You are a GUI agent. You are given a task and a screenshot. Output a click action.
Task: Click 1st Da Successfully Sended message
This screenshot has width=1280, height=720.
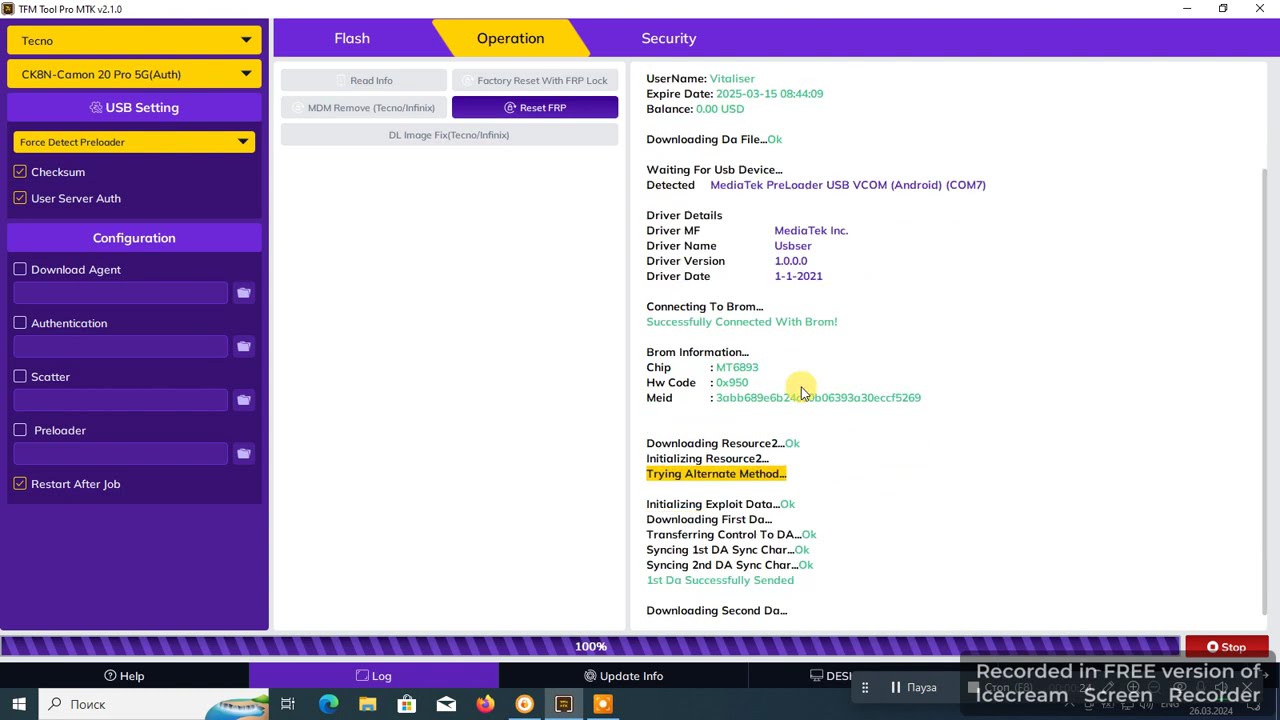pyautogui.click(x=720, y=580)
